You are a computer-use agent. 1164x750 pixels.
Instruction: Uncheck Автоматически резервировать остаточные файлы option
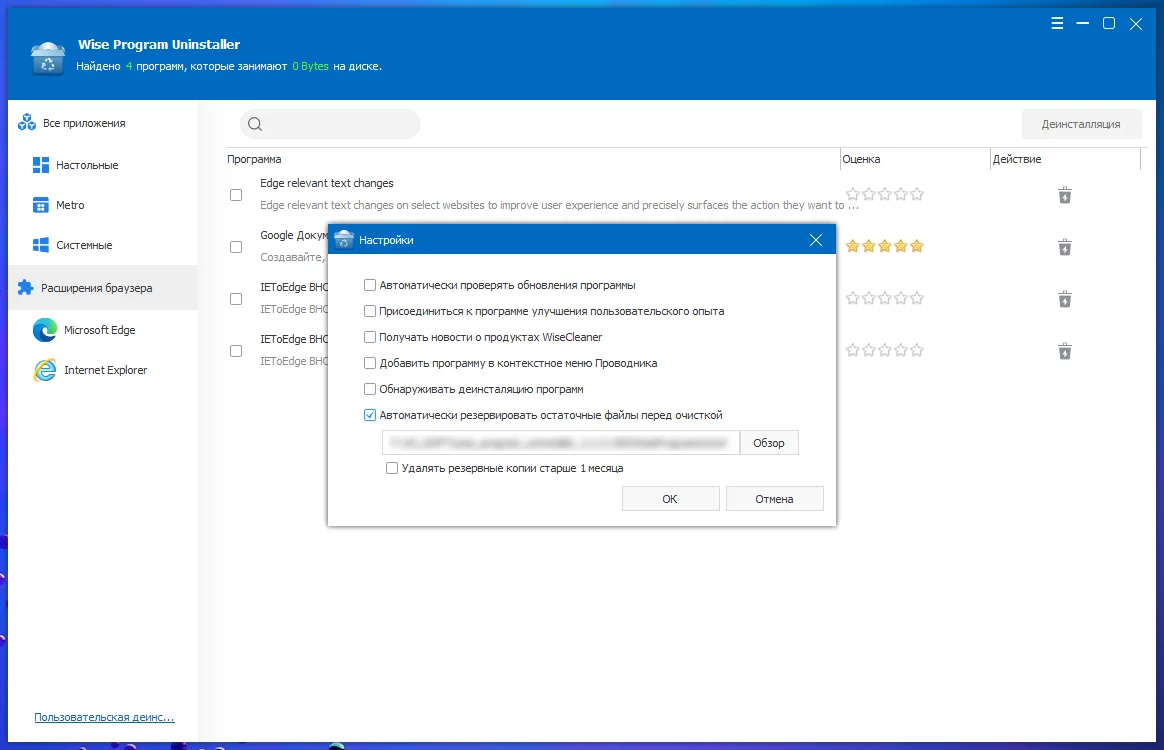pos(370,415)
